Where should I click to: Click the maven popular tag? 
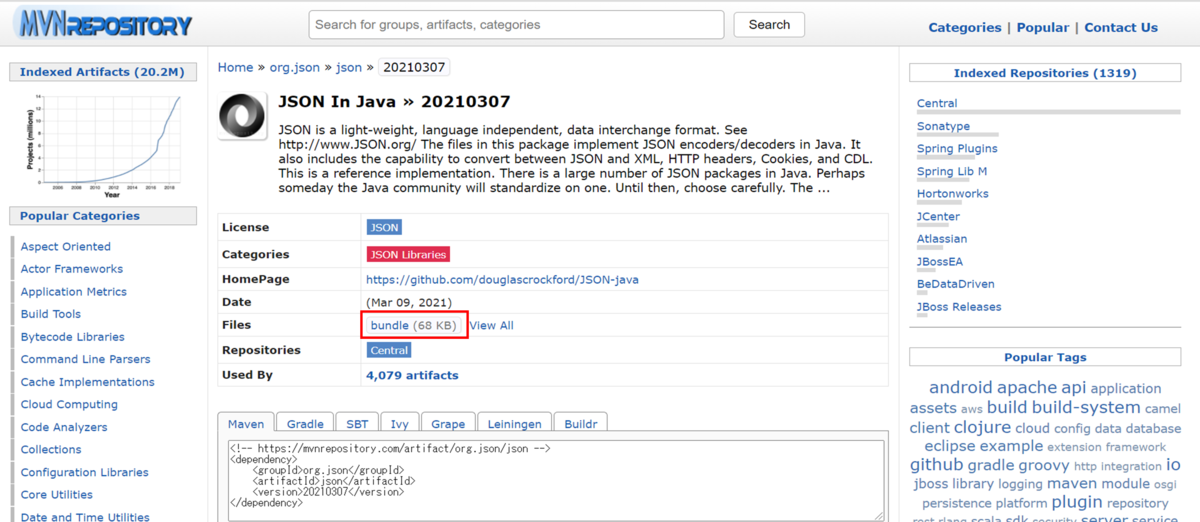[x=1072, y=483]
